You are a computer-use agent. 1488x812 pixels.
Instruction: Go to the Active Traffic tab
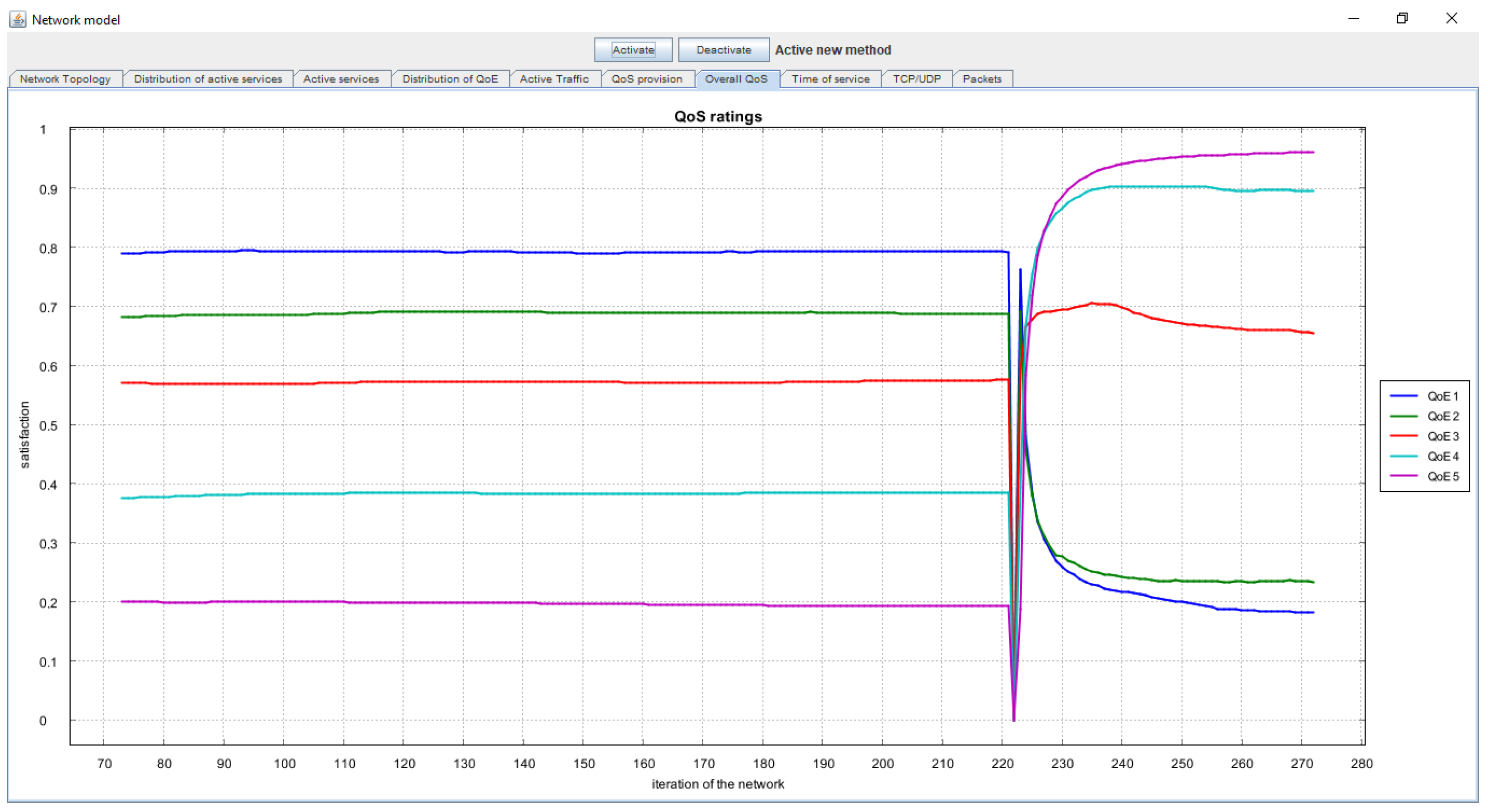tap(553, 79)
